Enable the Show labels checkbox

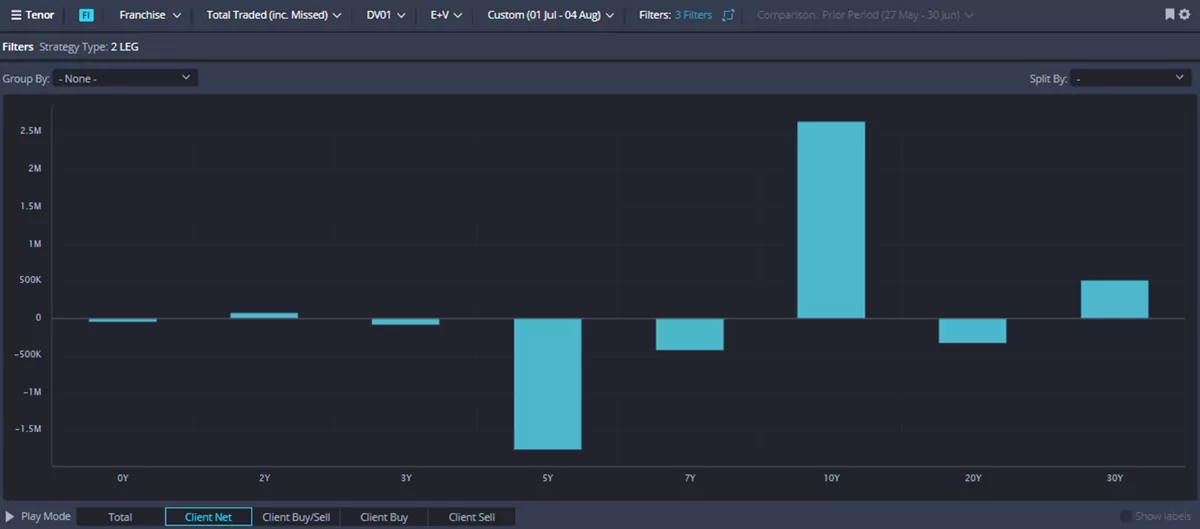click(1126, 516)
